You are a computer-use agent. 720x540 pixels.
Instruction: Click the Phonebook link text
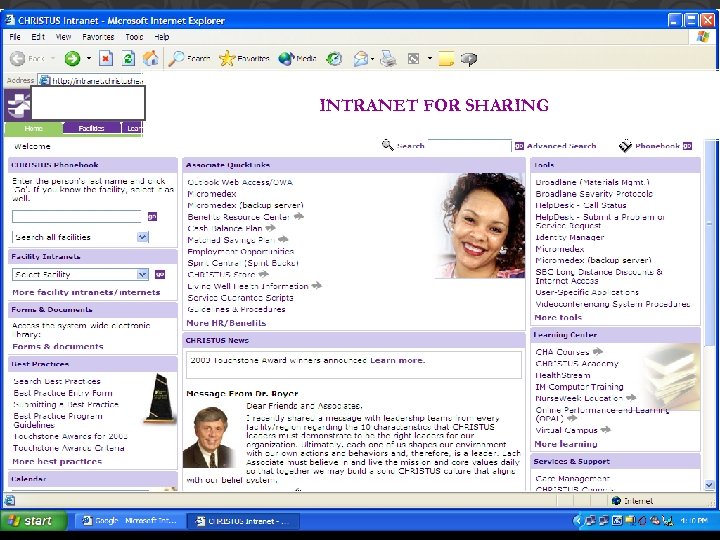click(657, 146)
